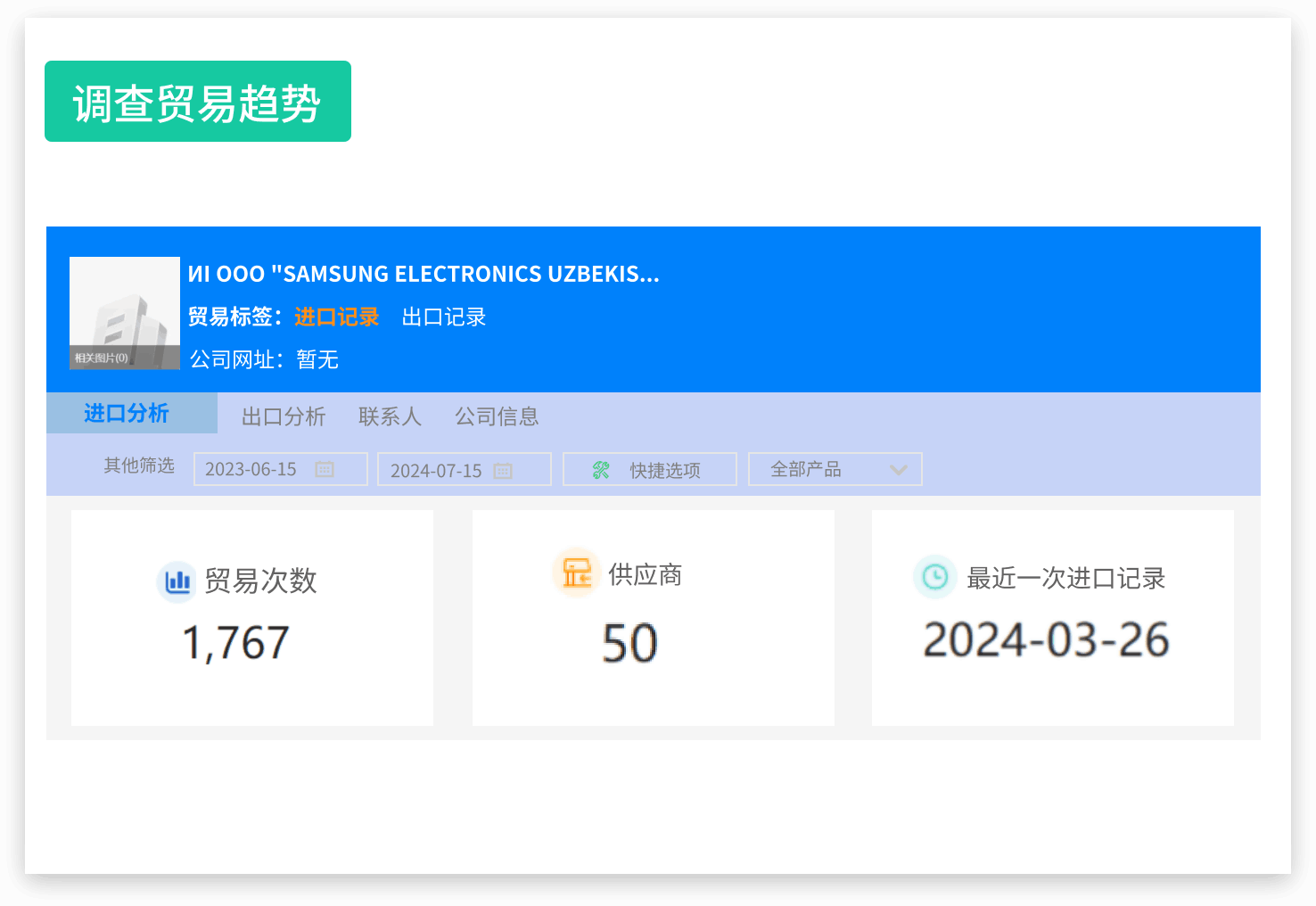Image resolution: width=1316 pixels, height=906 pixels.
Task: Open the 公司信息 tab
Action: 497,416
